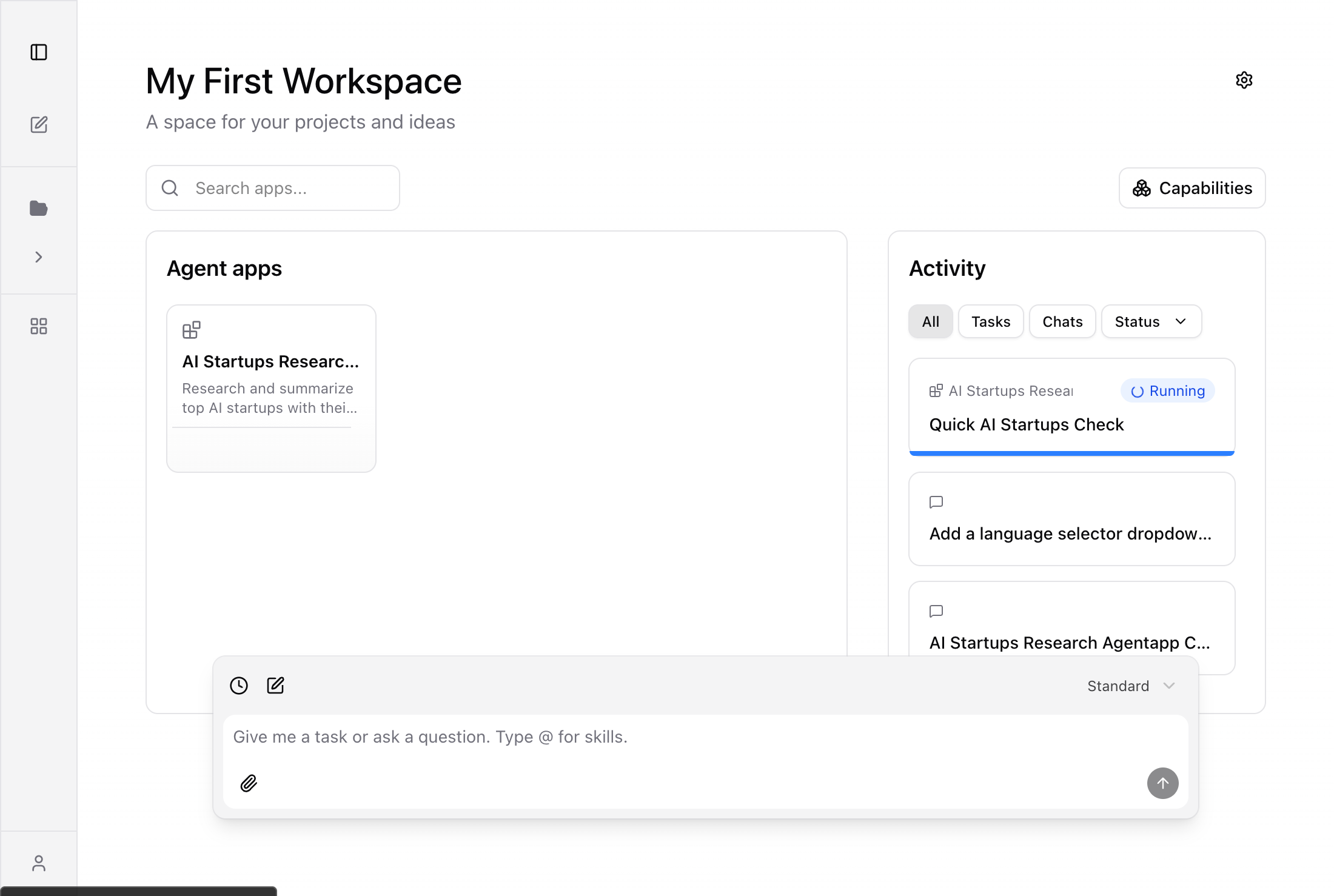Switch to the Tasks filter tab
This screenshot has height=896, width=1334.
tap(991, 321)
